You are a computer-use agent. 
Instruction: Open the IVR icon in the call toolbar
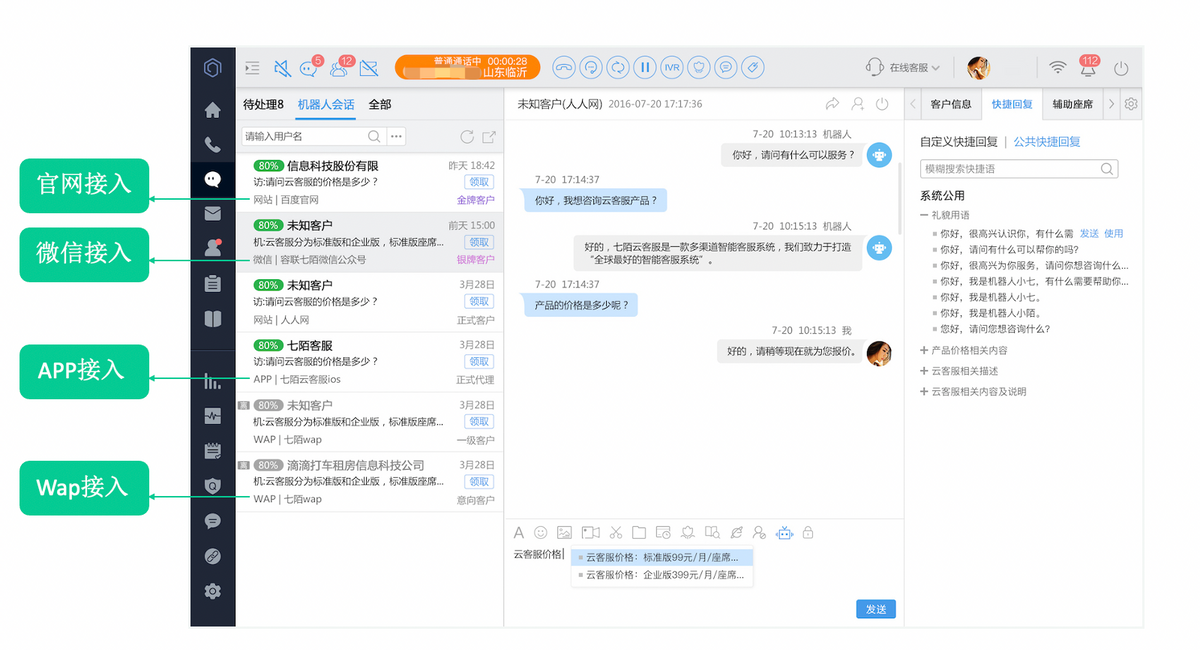[671, 67]
